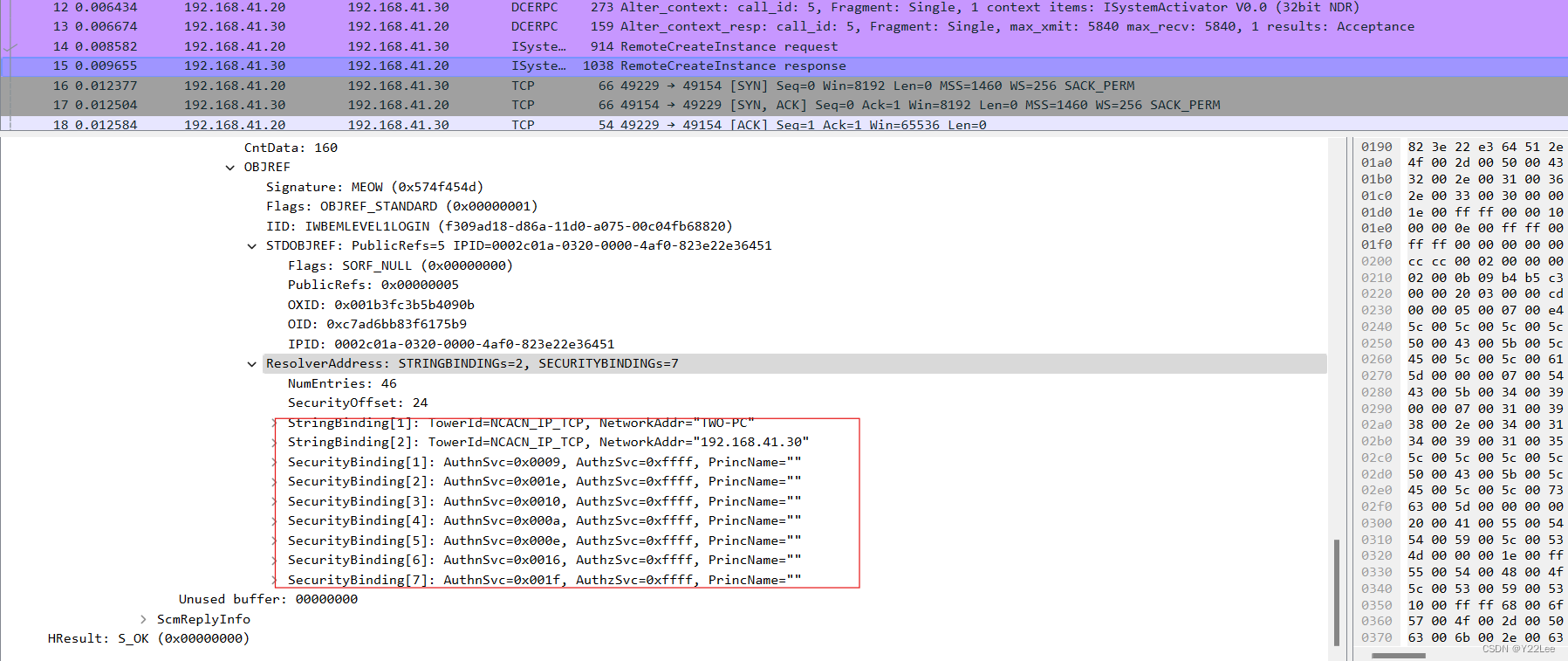Select Signature: MEOW field

click(x=374, y=187)
